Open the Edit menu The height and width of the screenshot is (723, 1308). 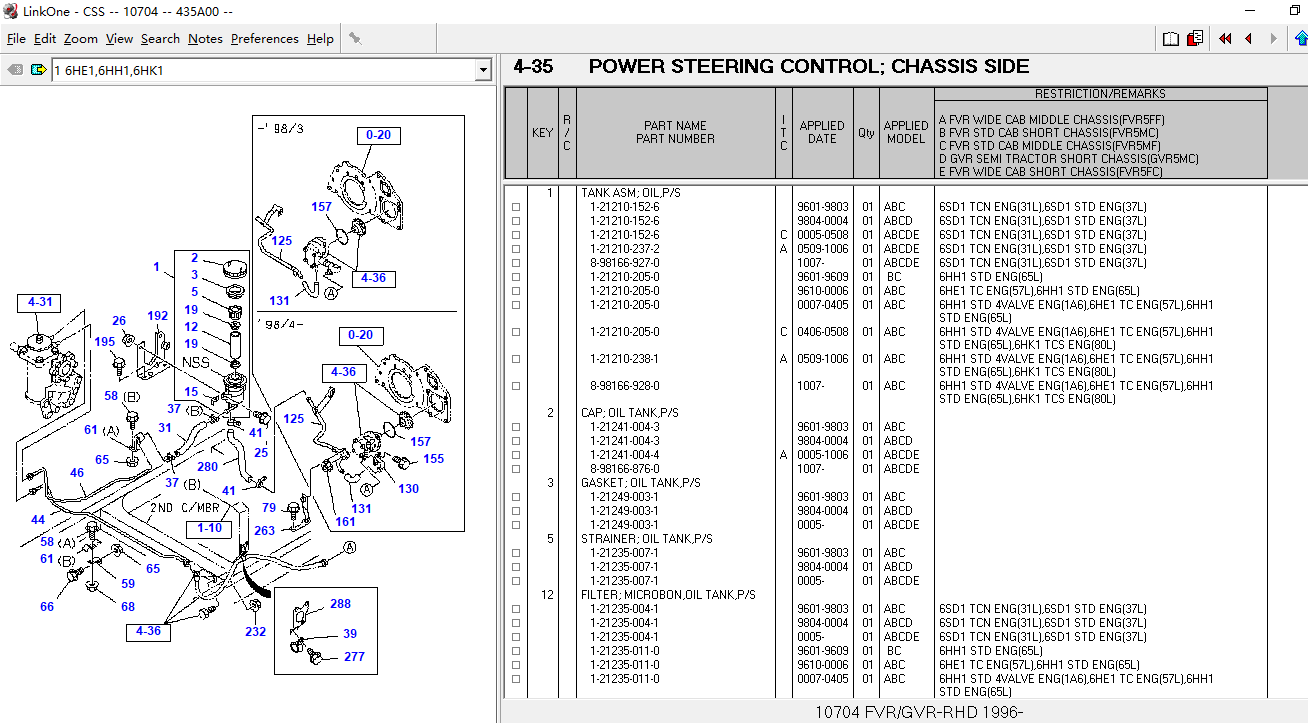pyautogui.click(x=45, y=39)
